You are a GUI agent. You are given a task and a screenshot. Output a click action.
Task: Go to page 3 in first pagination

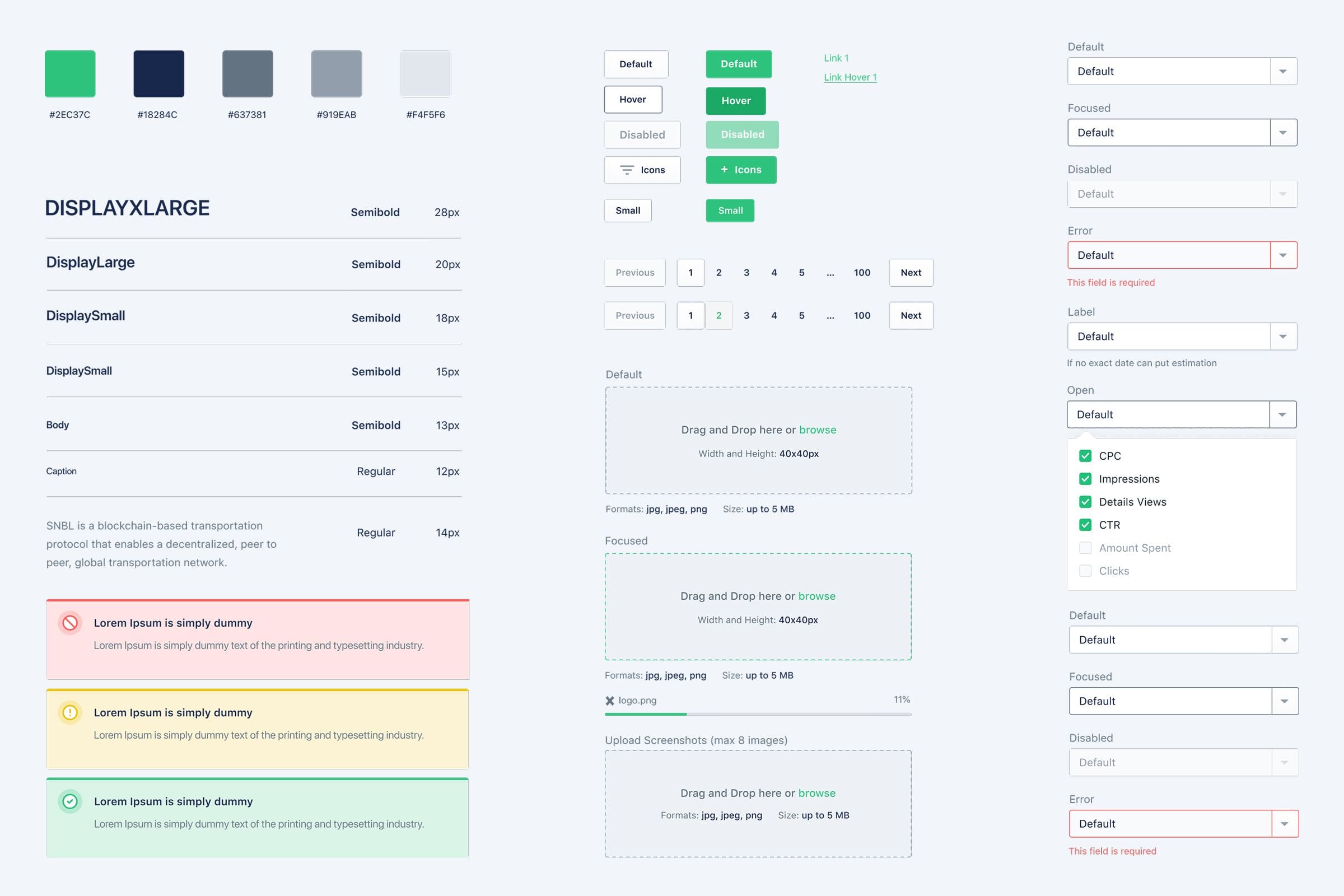tap(746, 273)
